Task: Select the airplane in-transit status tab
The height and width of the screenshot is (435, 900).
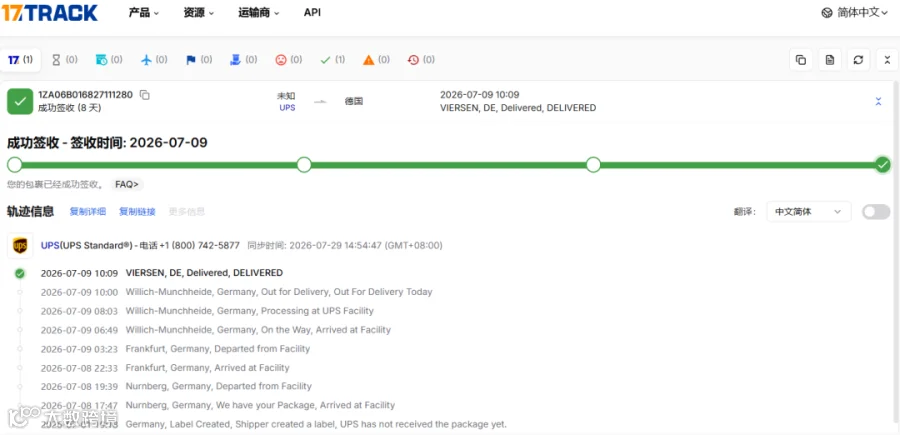Action: point(154,60)
